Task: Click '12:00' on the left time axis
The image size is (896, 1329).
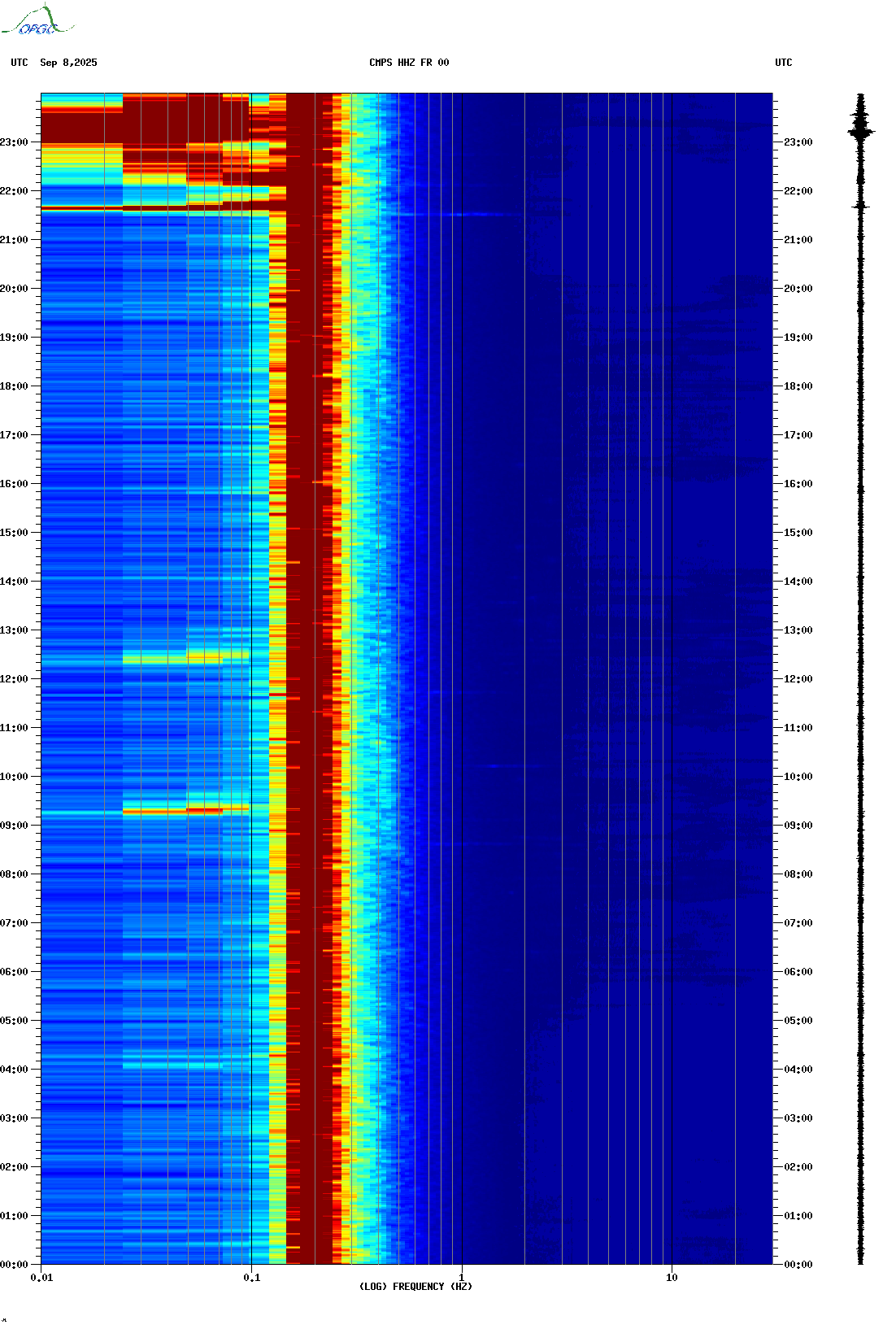Action: pos(14,679)
